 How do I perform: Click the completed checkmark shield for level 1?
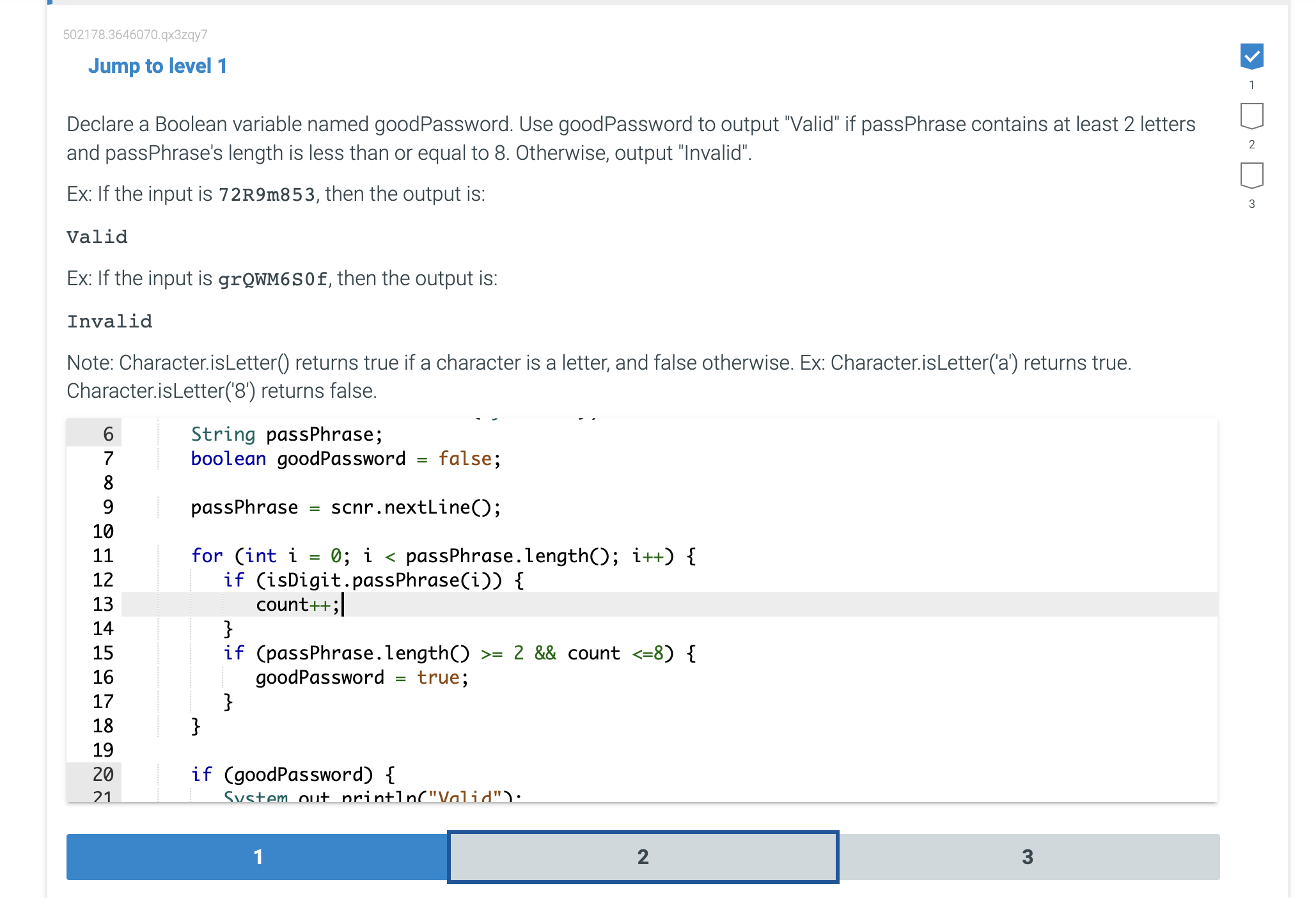point(1251,57)
